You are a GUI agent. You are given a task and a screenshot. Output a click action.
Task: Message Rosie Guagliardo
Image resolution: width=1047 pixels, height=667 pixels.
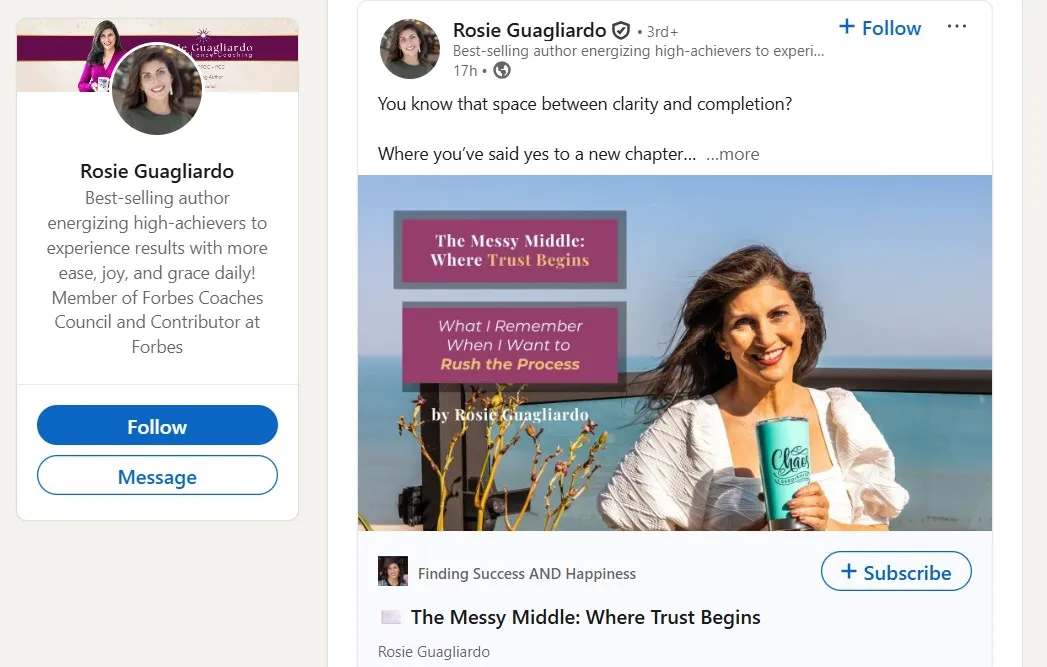coord(156,476)
